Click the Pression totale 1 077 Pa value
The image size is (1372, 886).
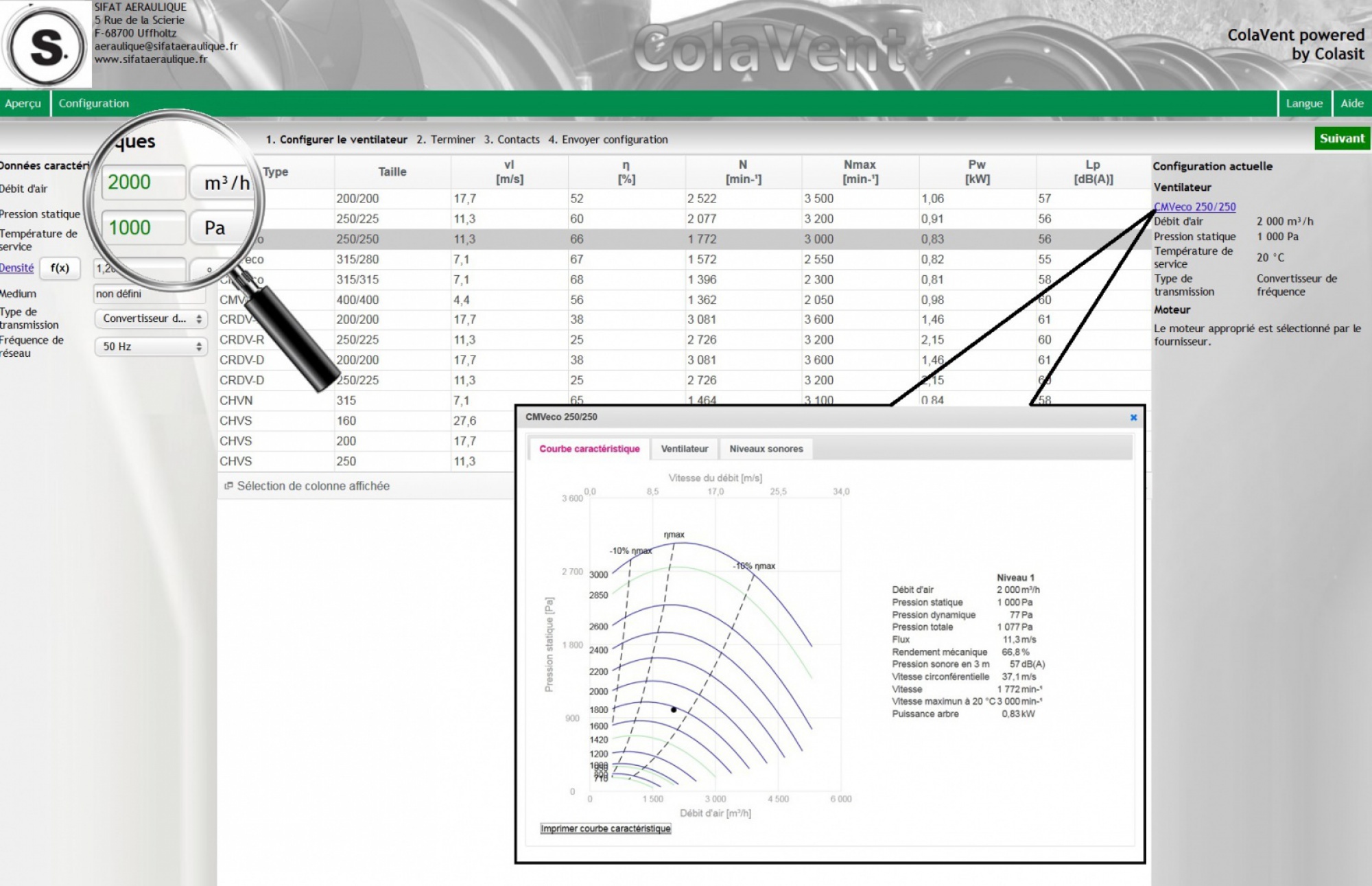point(1015,627)
